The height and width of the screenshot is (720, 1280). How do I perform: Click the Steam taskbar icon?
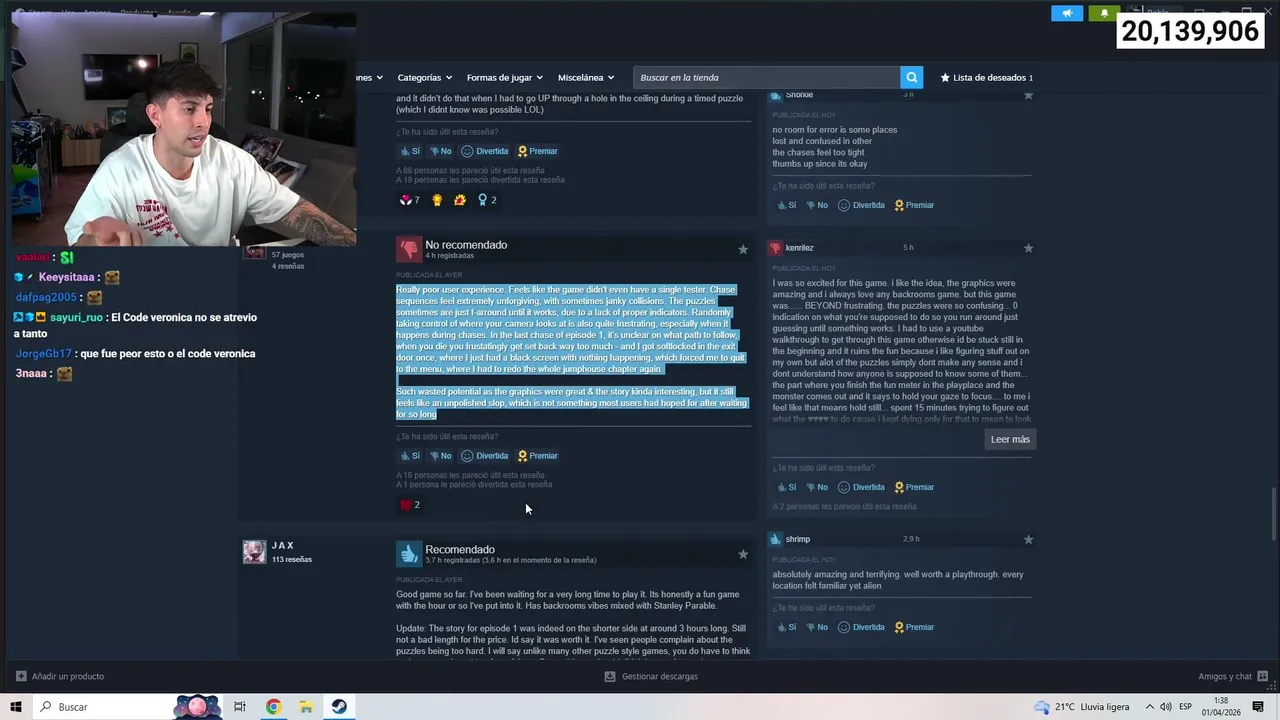pos(339,707)
